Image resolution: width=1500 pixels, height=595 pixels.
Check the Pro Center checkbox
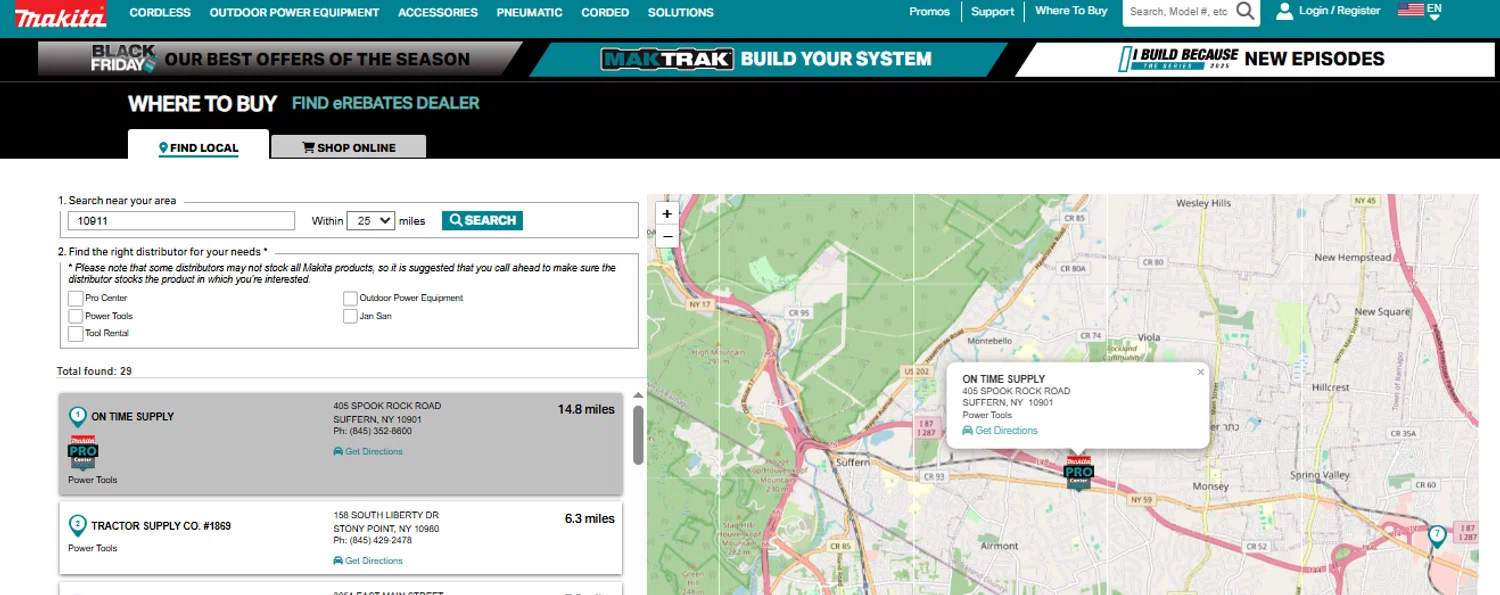coord(75,298)
